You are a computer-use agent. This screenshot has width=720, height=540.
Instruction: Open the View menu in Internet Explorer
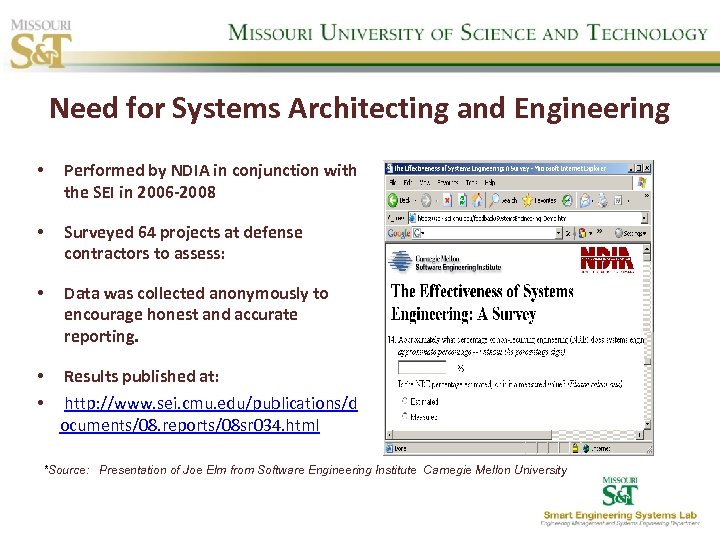point(424,183)
